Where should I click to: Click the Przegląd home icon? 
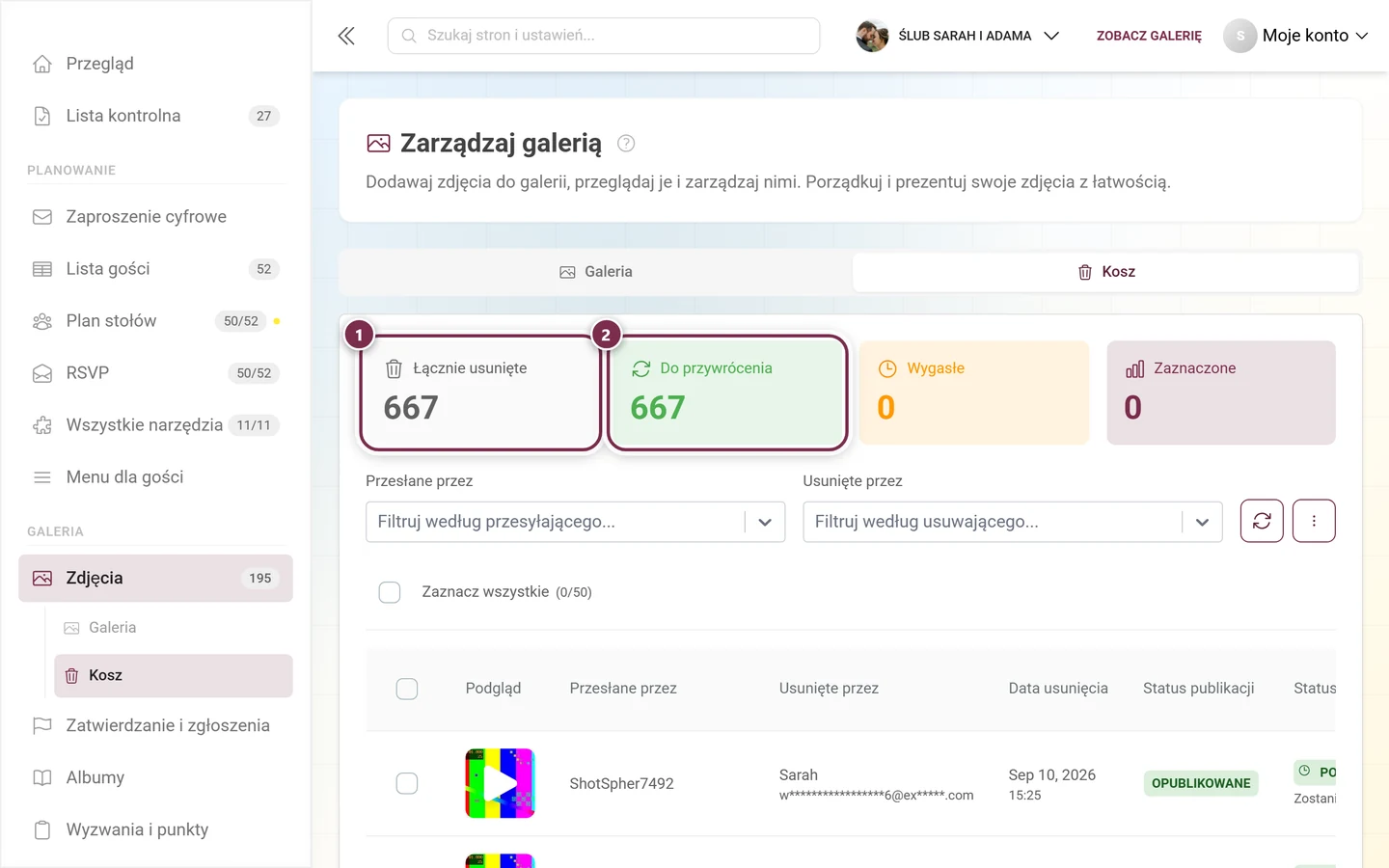(x=42, y=64)
